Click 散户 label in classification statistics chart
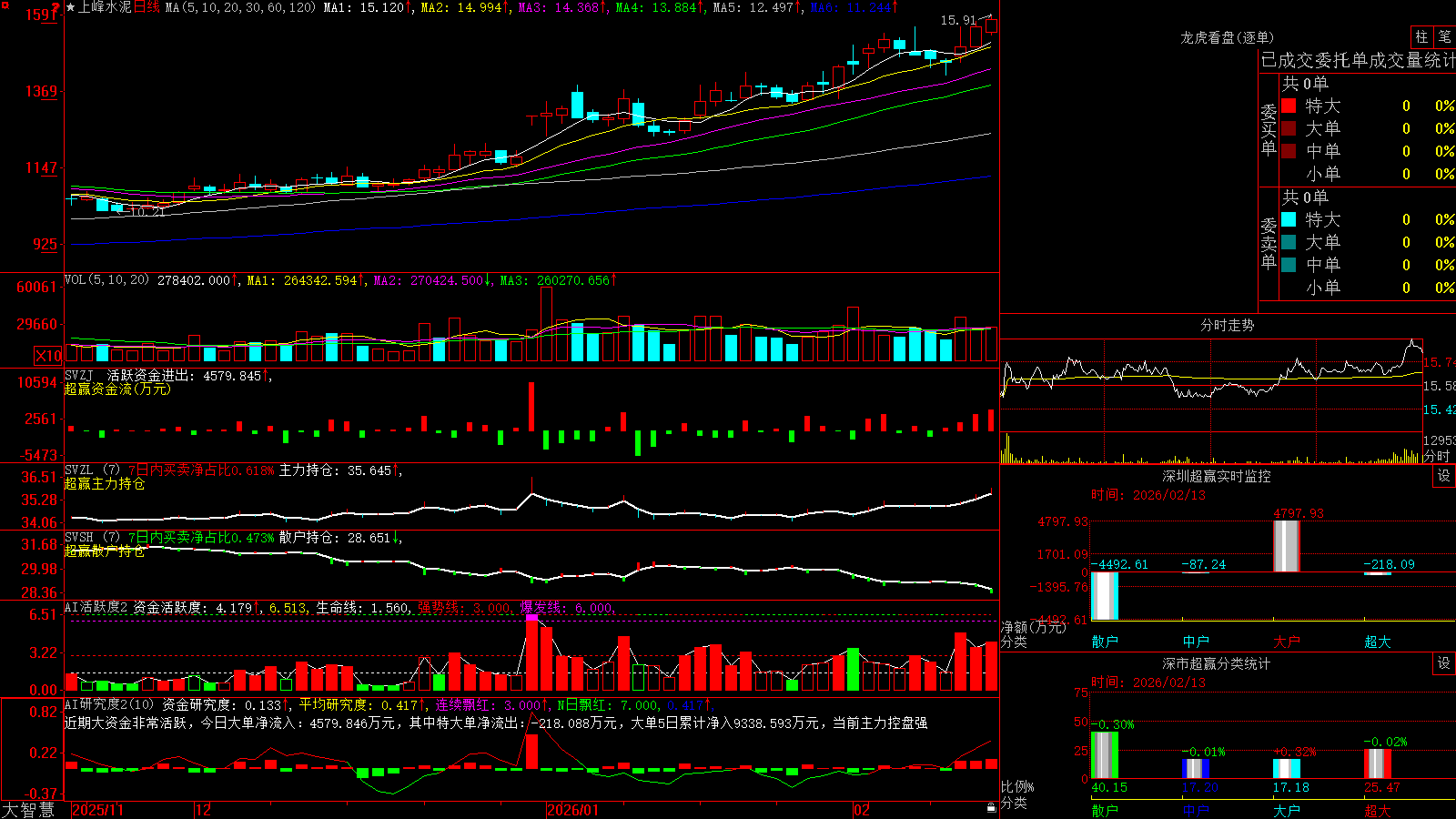 pyautogui.click(x=1105, y=810)
